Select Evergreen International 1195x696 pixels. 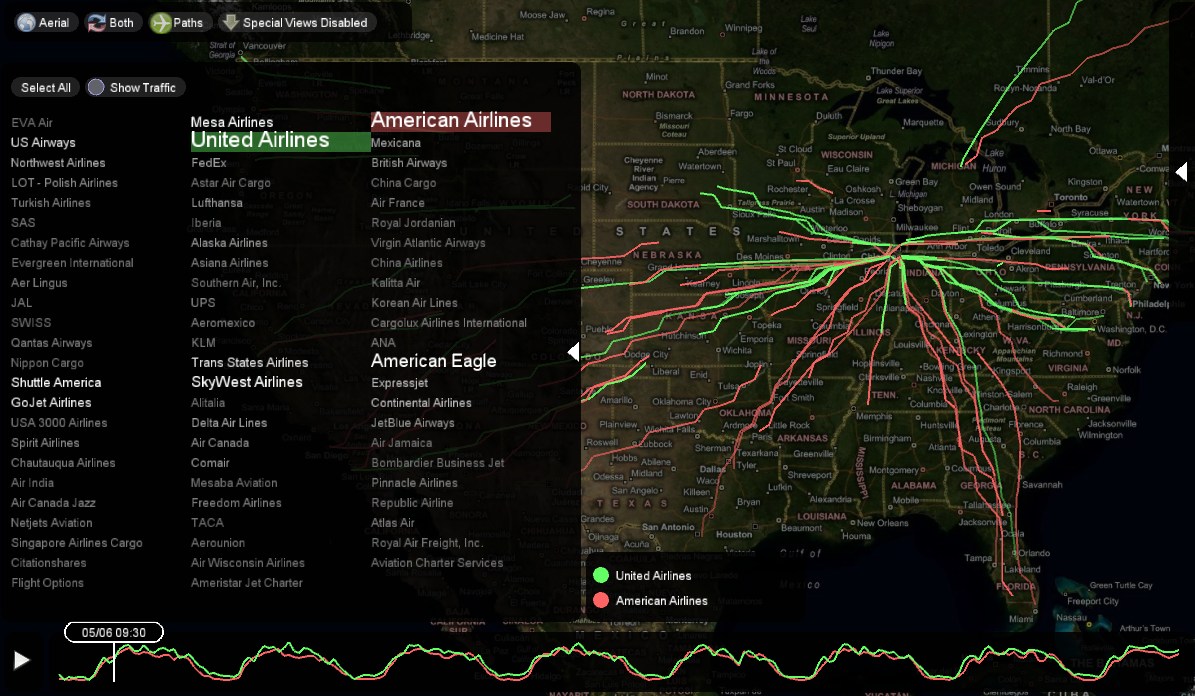coord(72,263)
